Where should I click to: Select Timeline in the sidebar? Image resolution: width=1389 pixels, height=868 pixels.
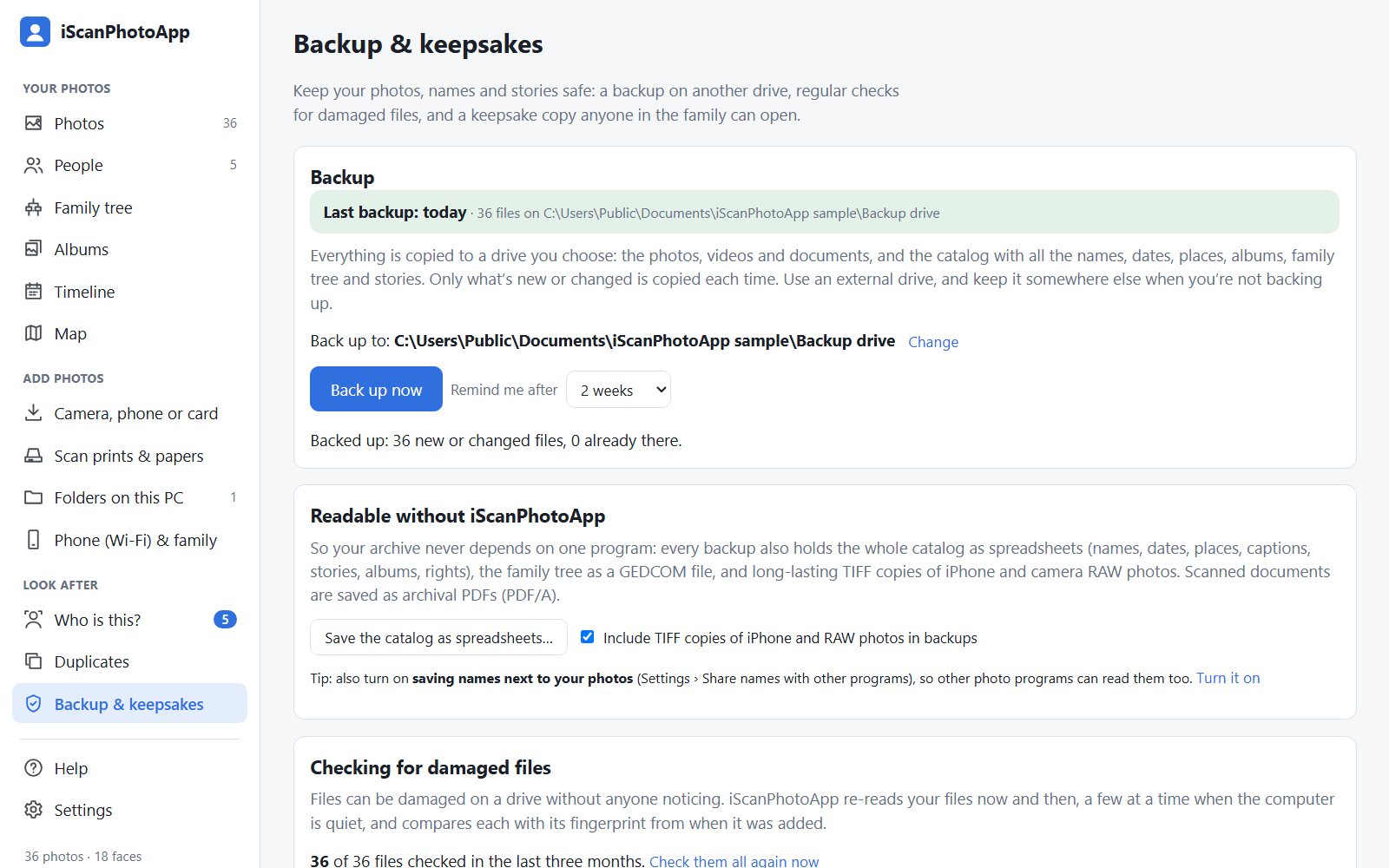[130, 292]
